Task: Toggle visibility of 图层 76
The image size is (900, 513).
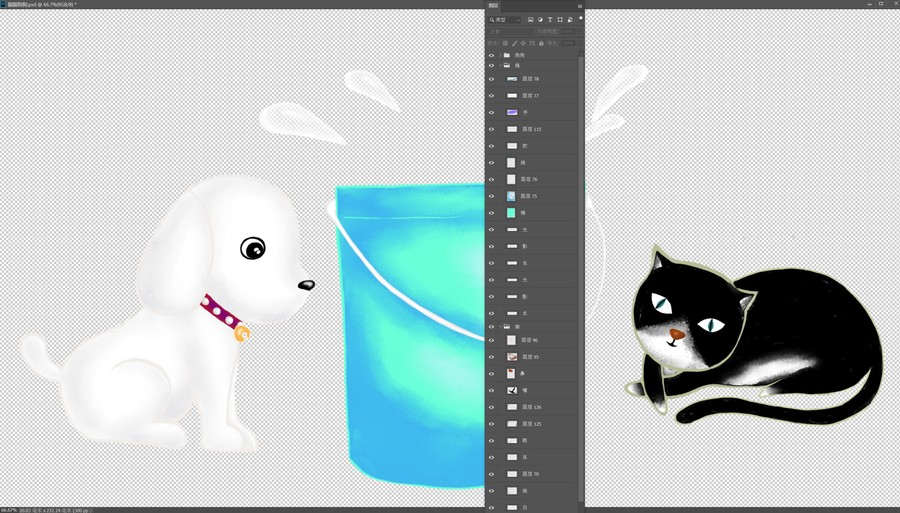Action: [x=491, y=180]
